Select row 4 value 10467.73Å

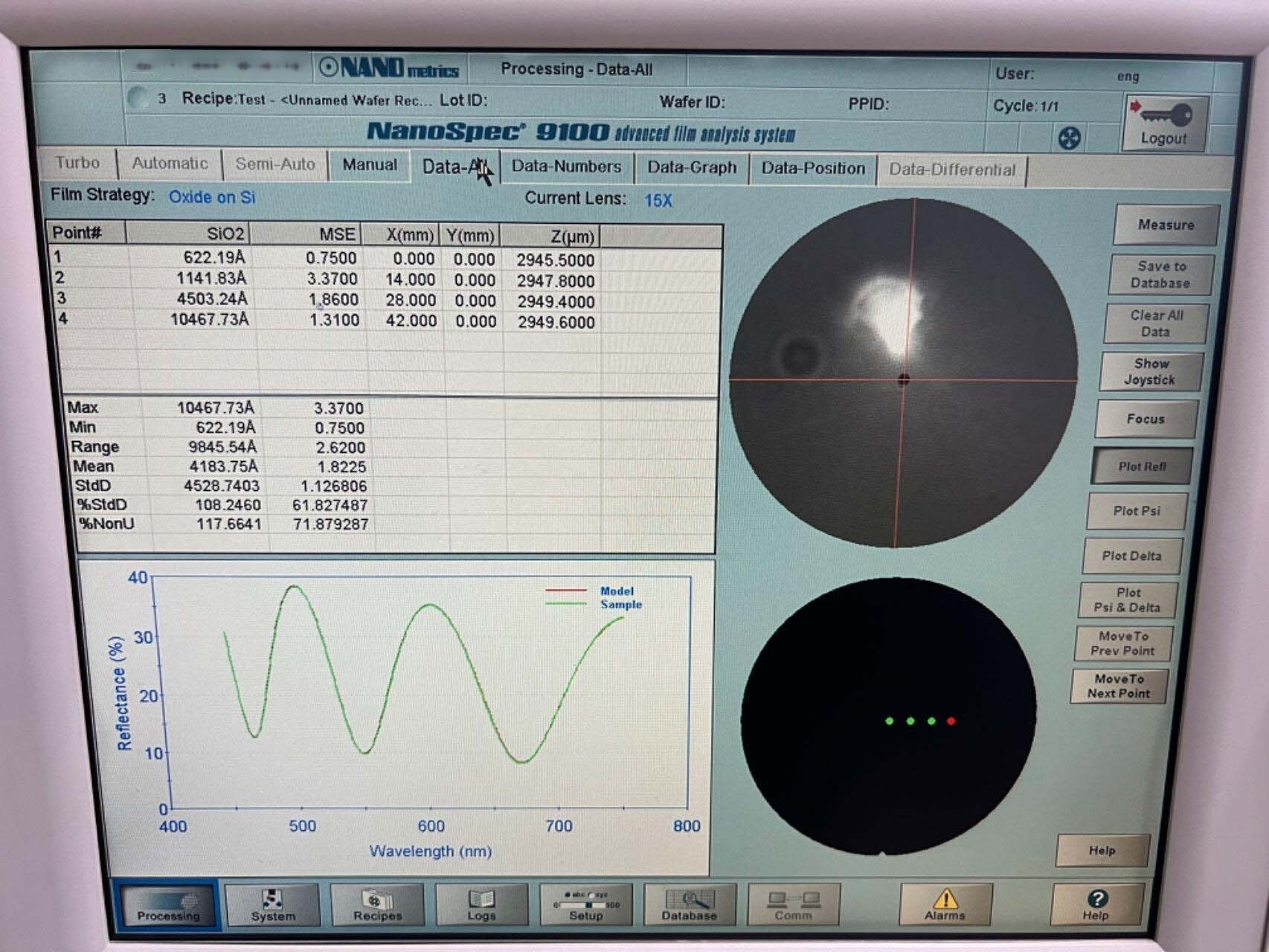[x=210, y=320]
